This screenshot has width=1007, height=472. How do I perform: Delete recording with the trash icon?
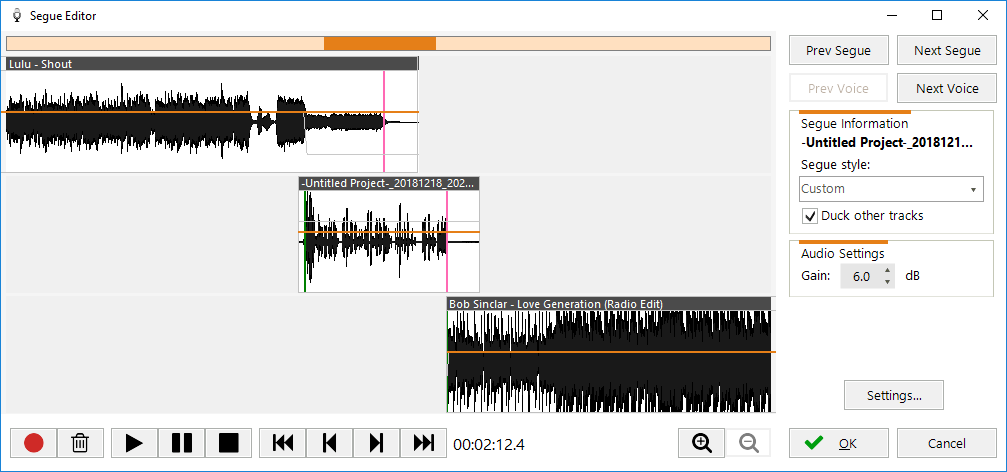point(81,443)
